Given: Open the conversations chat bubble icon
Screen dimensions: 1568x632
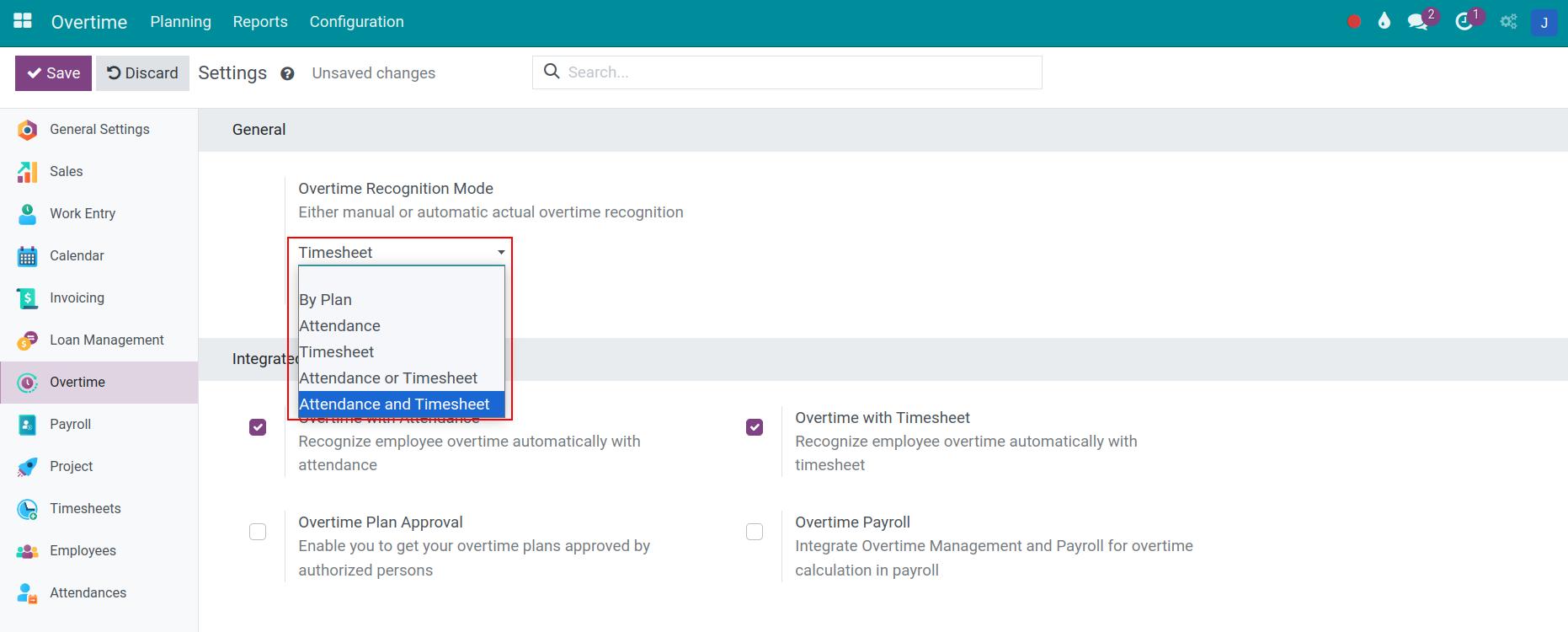Looking at the screenshot, I should (x=1418, y=22).
